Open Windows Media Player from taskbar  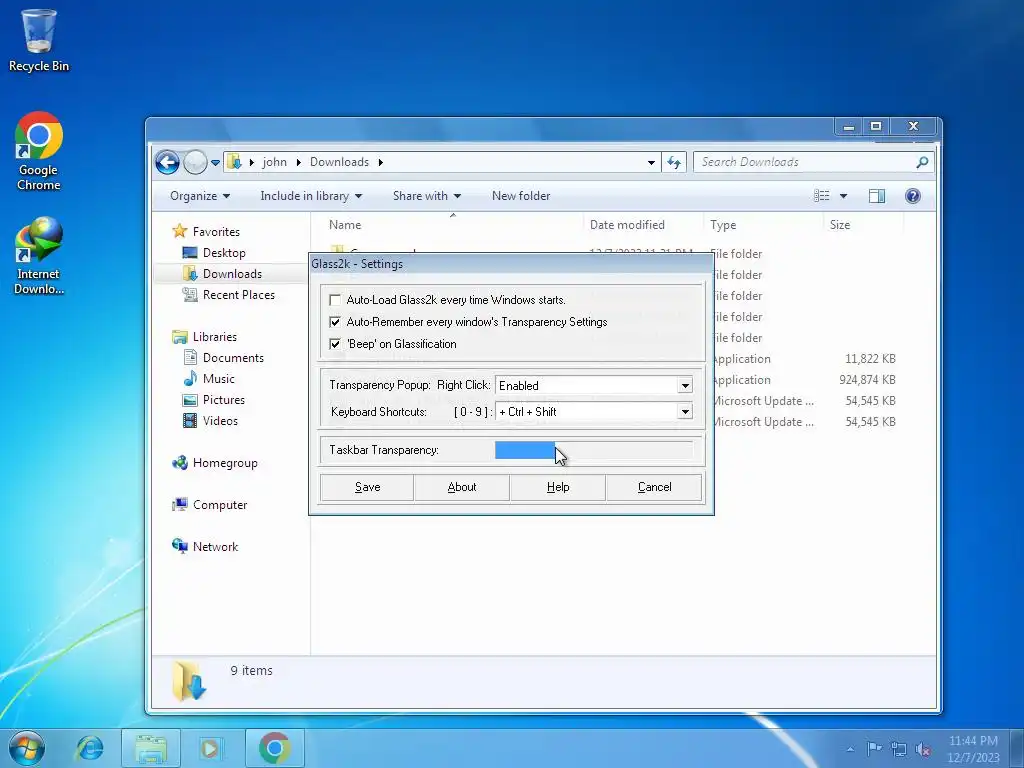click(210, 748)
